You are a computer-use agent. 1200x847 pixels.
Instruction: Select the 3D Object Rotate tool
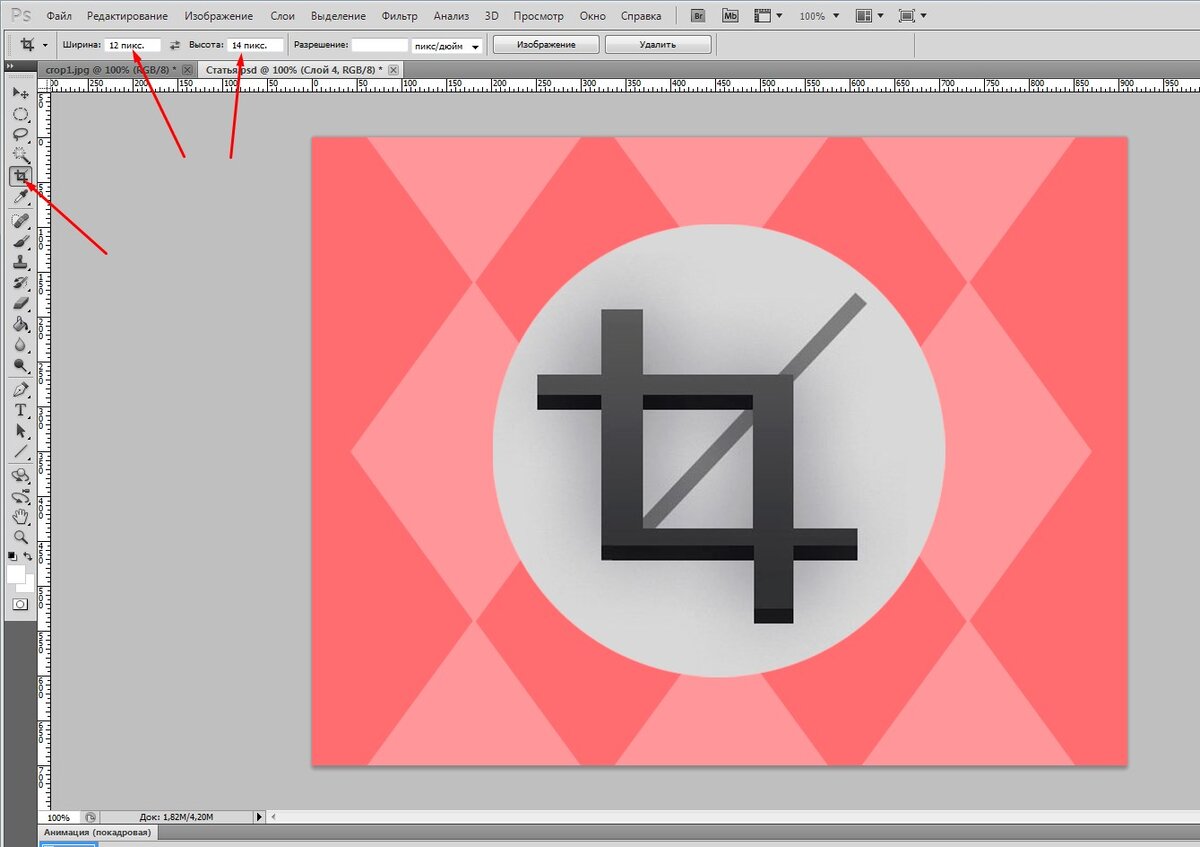pyautogui.click(x=20, y=476)
